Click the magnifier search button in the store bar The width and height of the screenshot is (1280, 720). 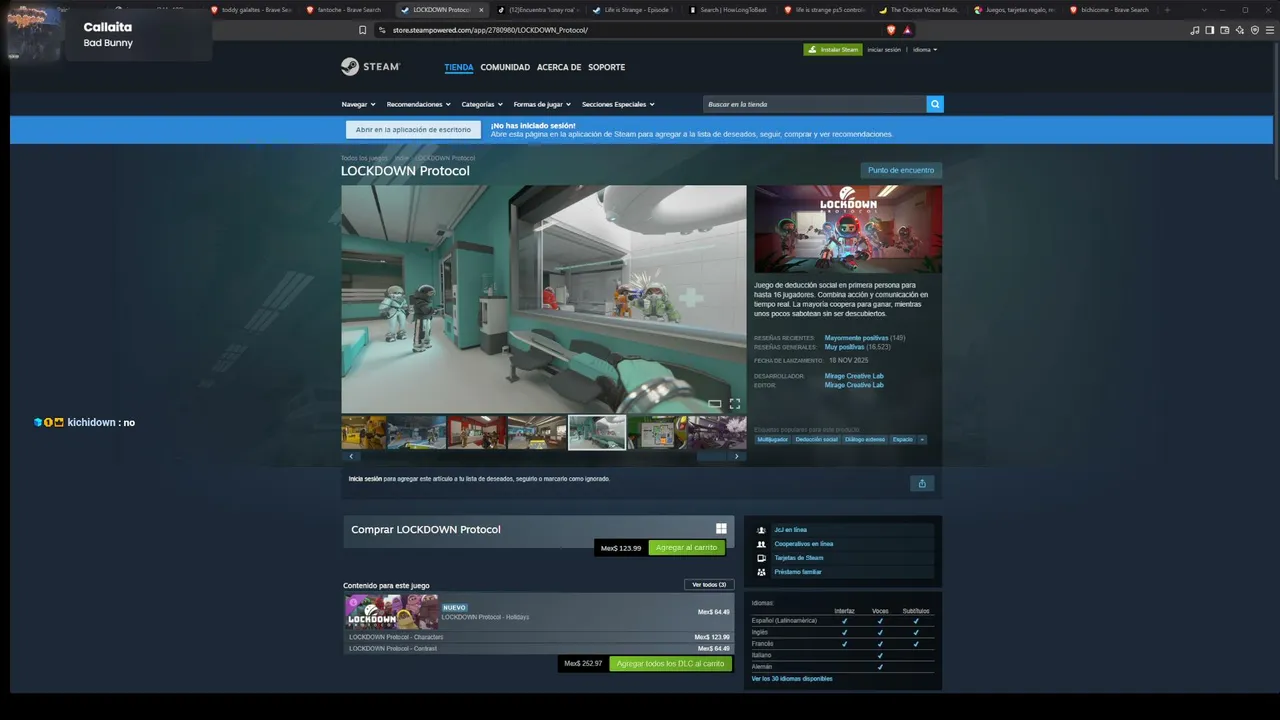click(935, 104)
